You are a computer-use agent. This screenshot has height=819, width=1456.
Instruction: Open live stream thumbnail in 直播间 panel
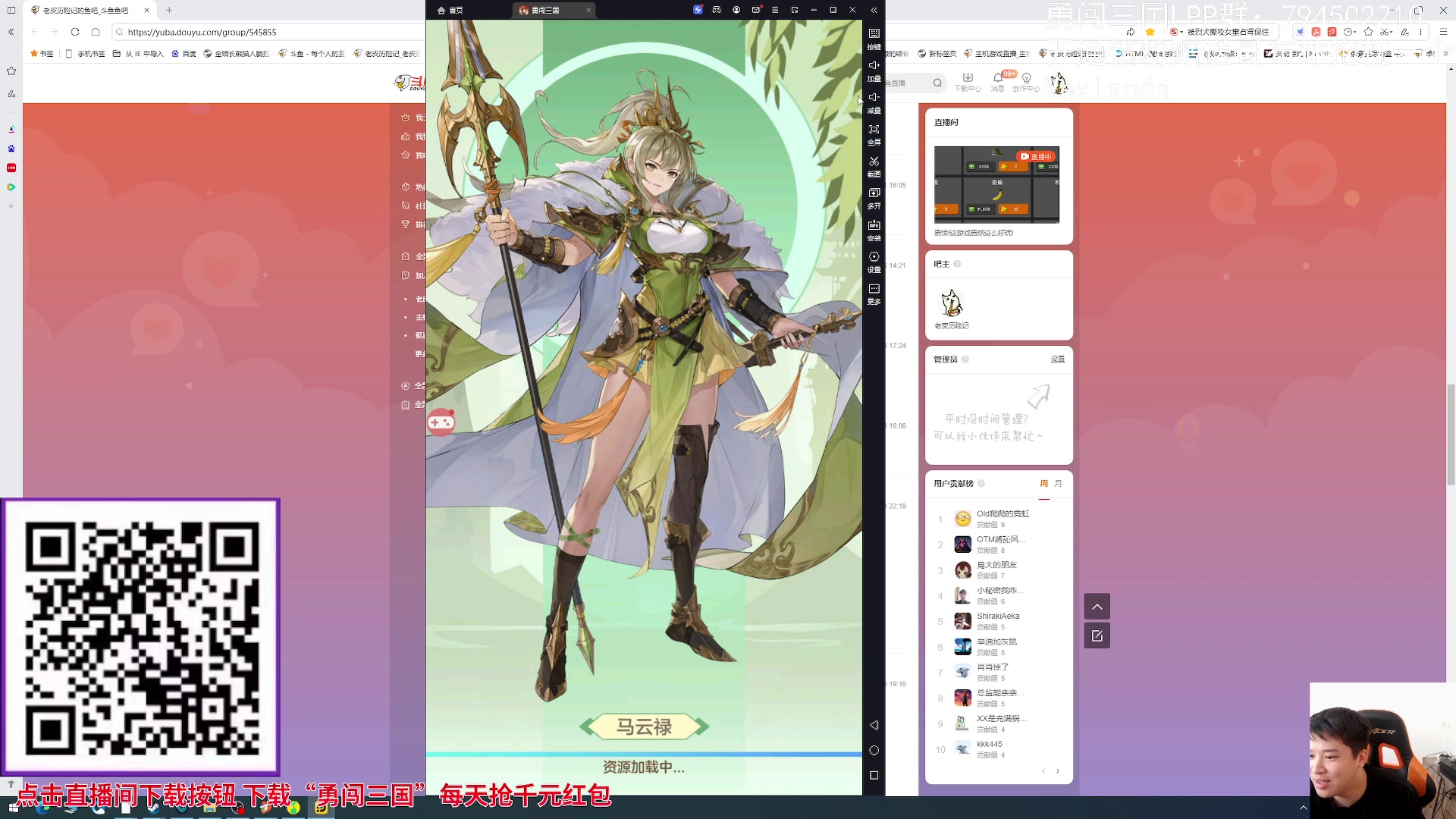tap(996, 184)
